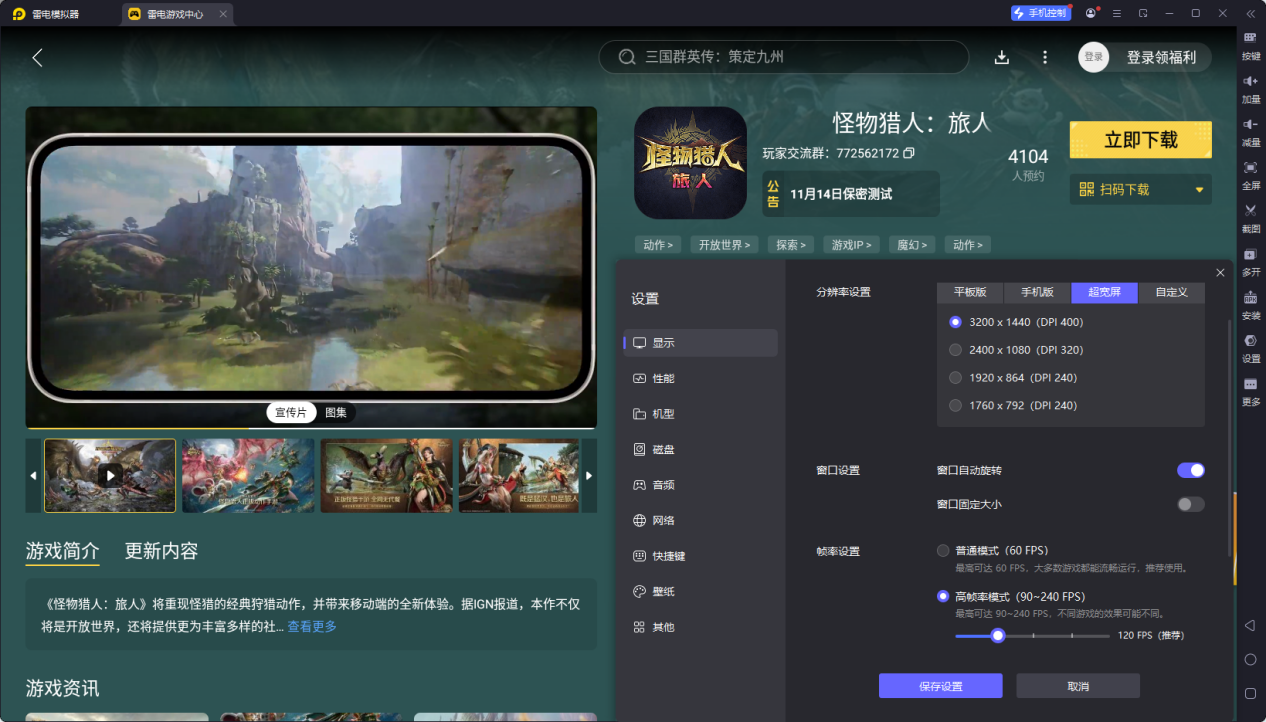The image size is (1266, 722).
Task: Enable 窗口固定大小 toggle
Action: pyautogui.click(x=1190, y=504)
